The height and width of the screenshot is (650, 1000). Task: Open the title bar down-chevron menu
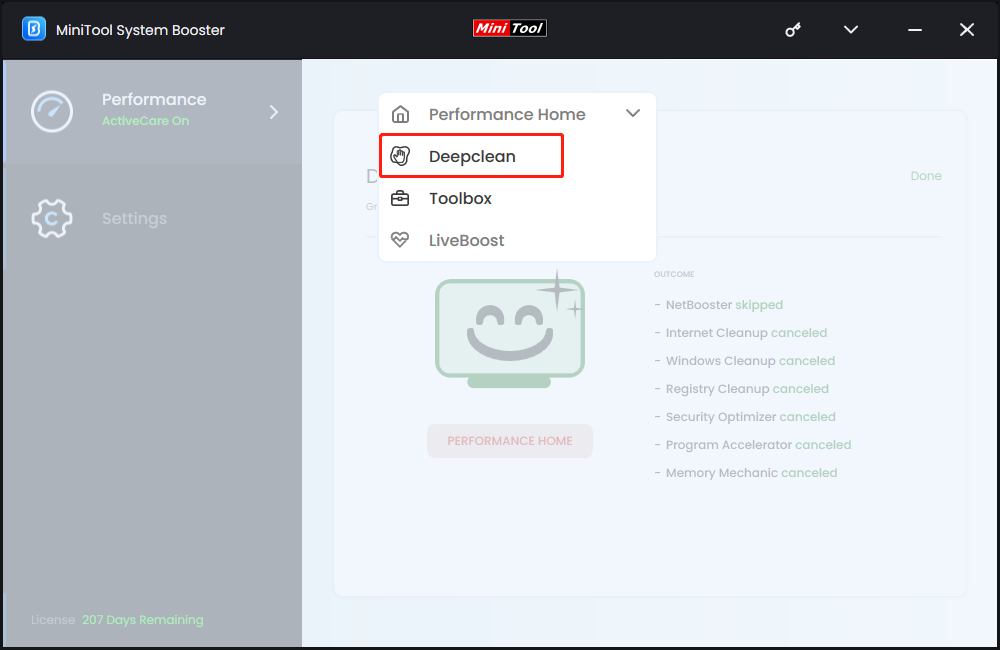coord(851,30)
